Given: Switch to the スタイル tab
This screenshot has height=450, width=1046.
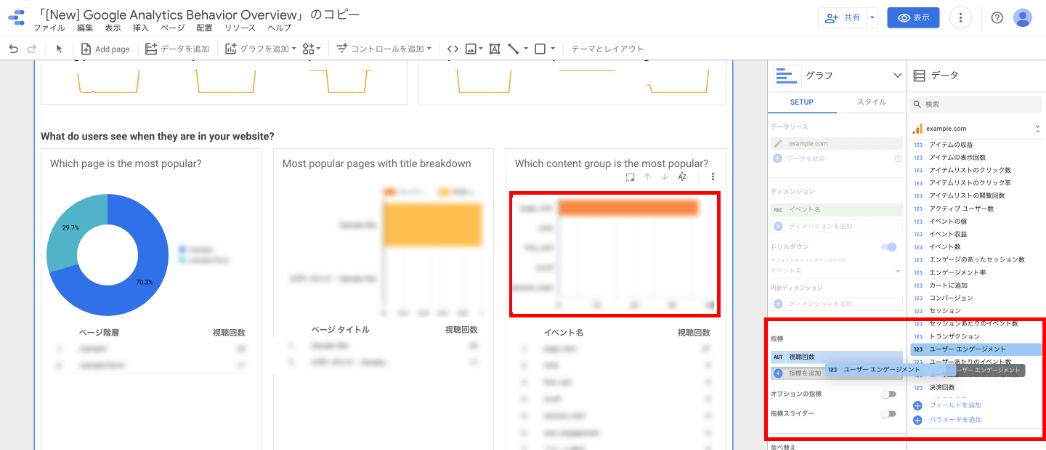Looking at the screenshot, I should point(871,102).
